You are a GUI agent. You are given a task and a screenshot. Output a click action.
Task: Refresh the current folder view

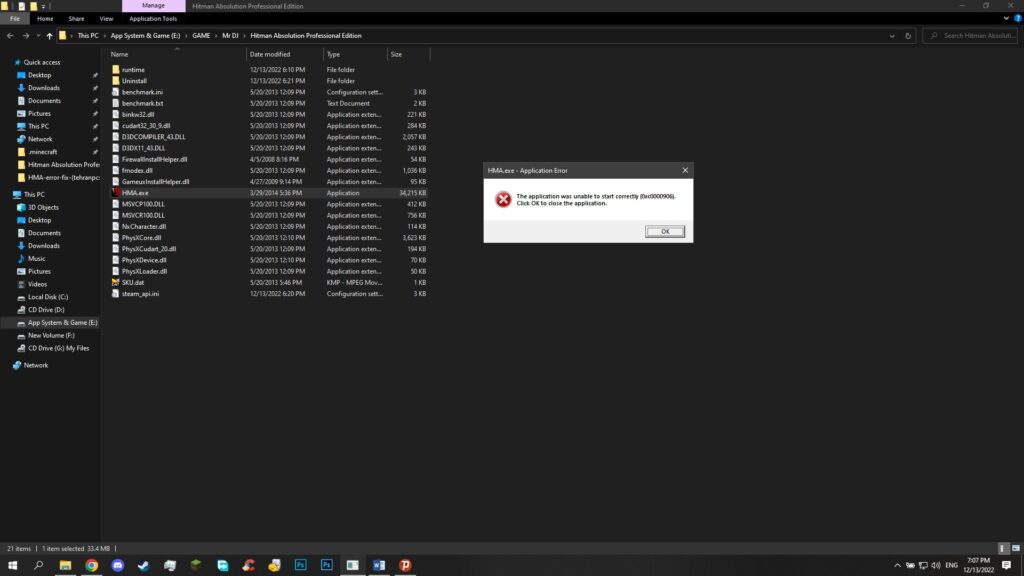tap(910, 36)
